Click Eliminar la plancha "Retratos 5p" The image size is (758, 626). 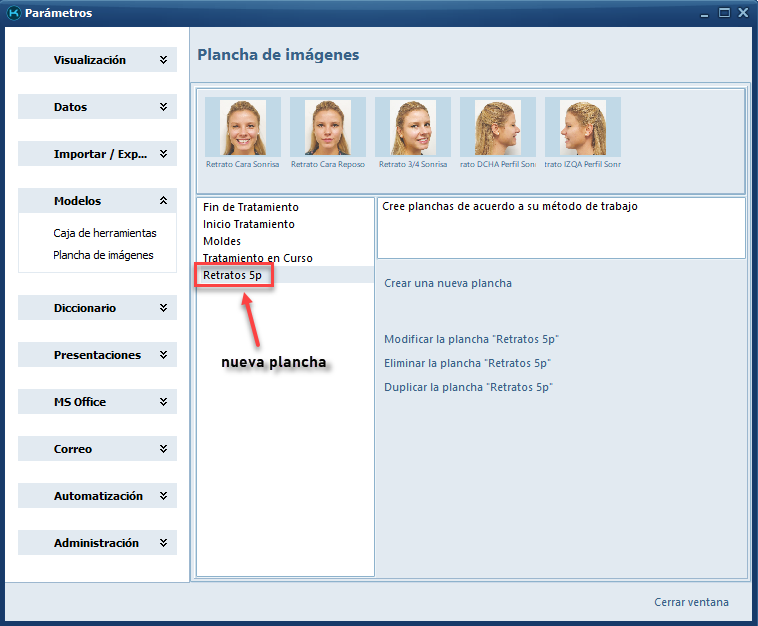click(467, 364)
